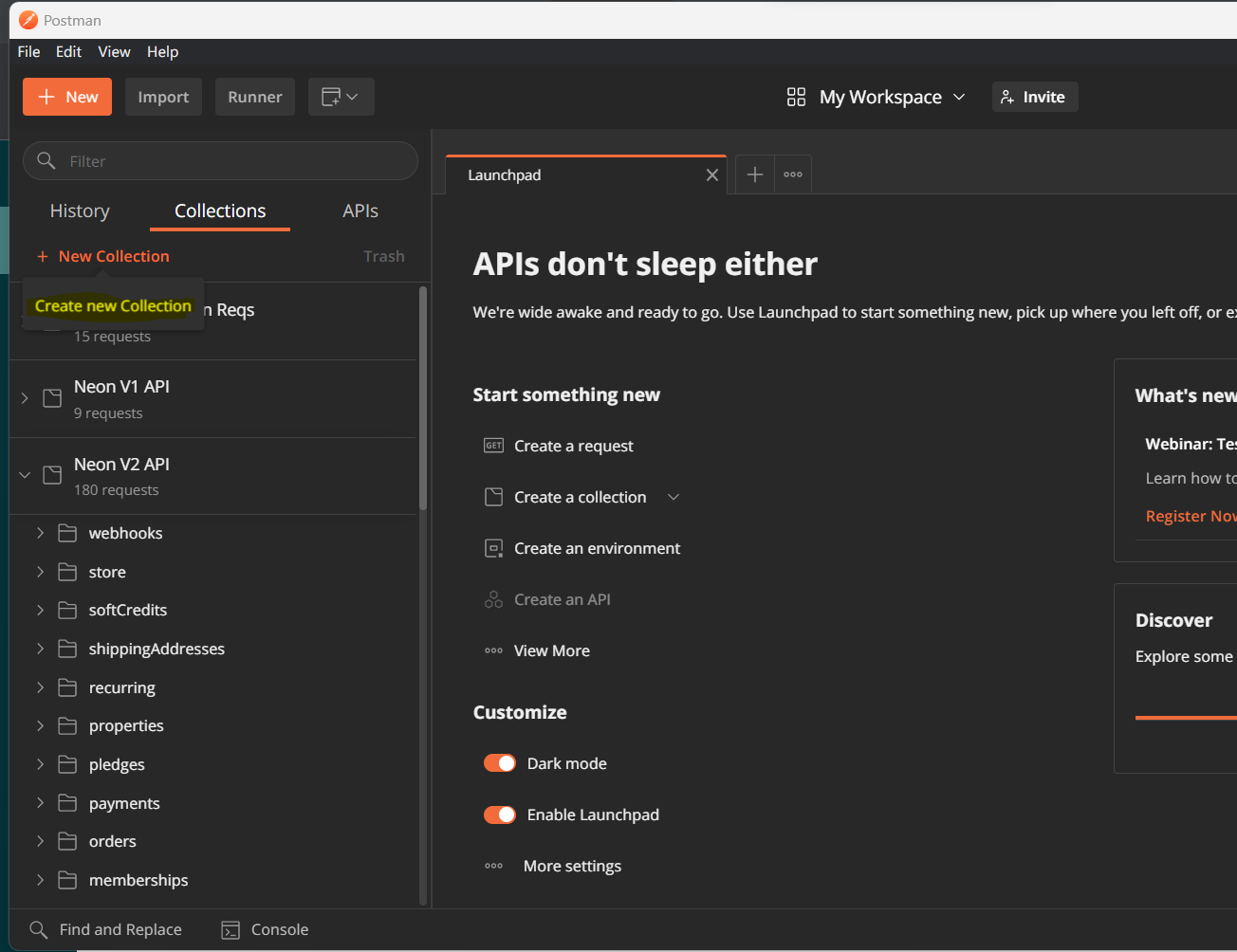Open the Help menu
1237x952 pixels.
(x=162, y=51)
